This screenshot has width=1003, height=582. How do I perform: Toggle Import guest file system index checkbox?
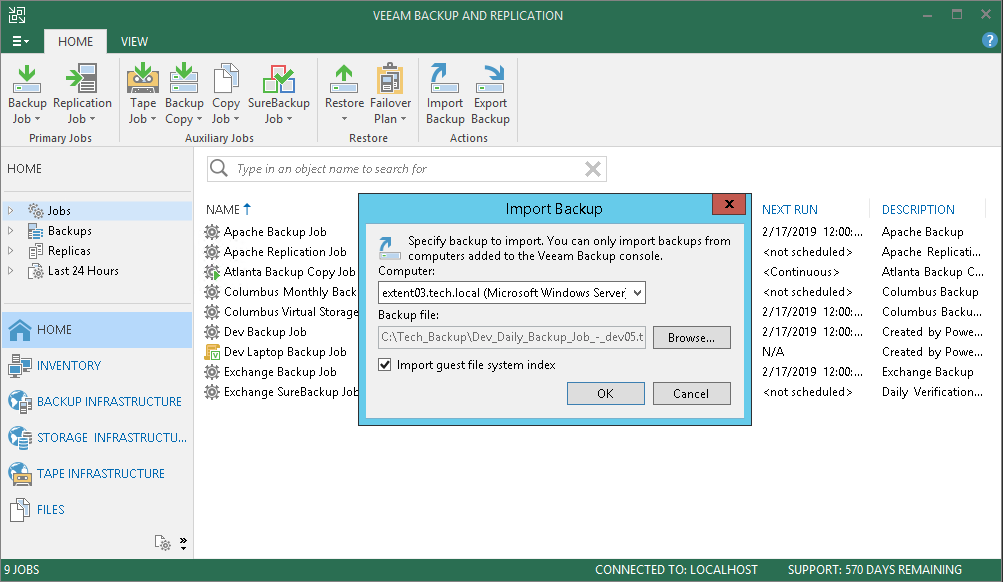pyautogui.click(x=384, y=365)
